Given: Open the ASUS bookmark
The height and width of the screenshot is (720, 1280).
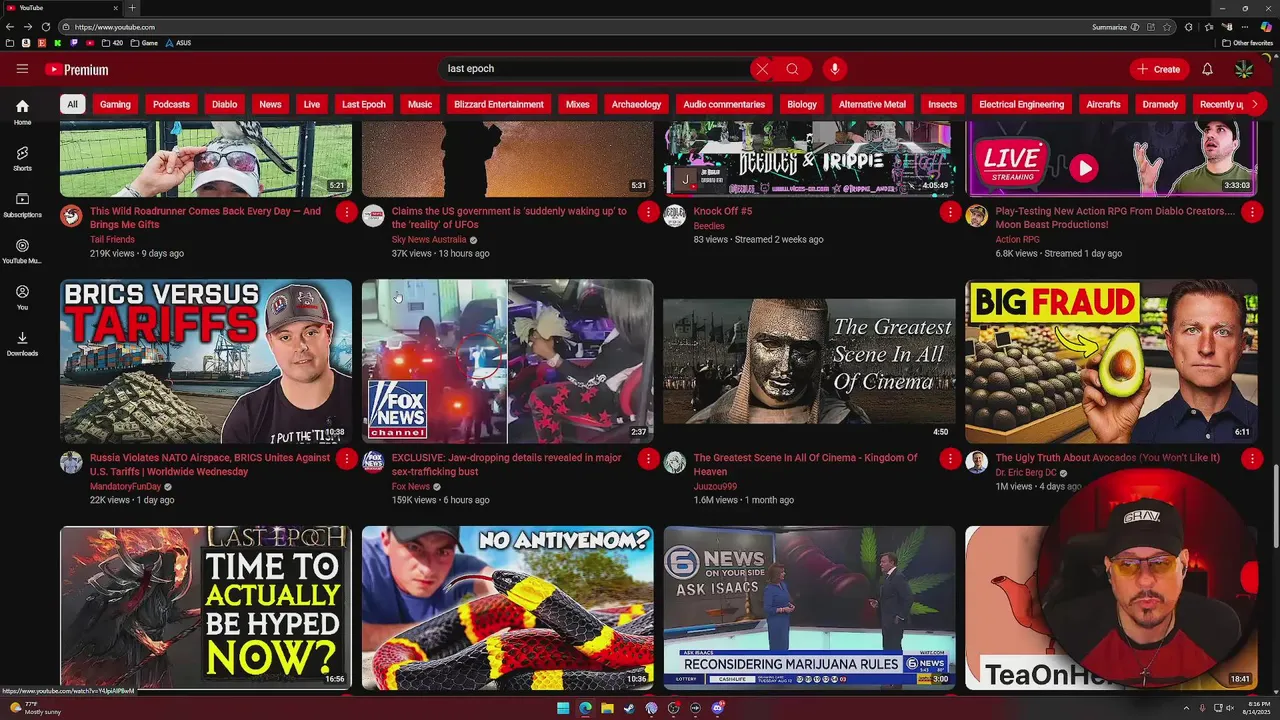Looking at the screenshot, I should point(178,43).
